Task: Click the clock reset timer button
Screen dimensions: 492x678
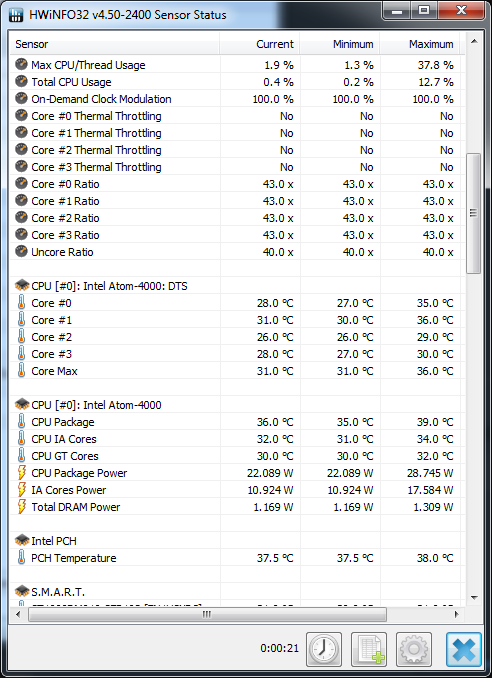Action: pyautogui.click(x=324, y=649)
